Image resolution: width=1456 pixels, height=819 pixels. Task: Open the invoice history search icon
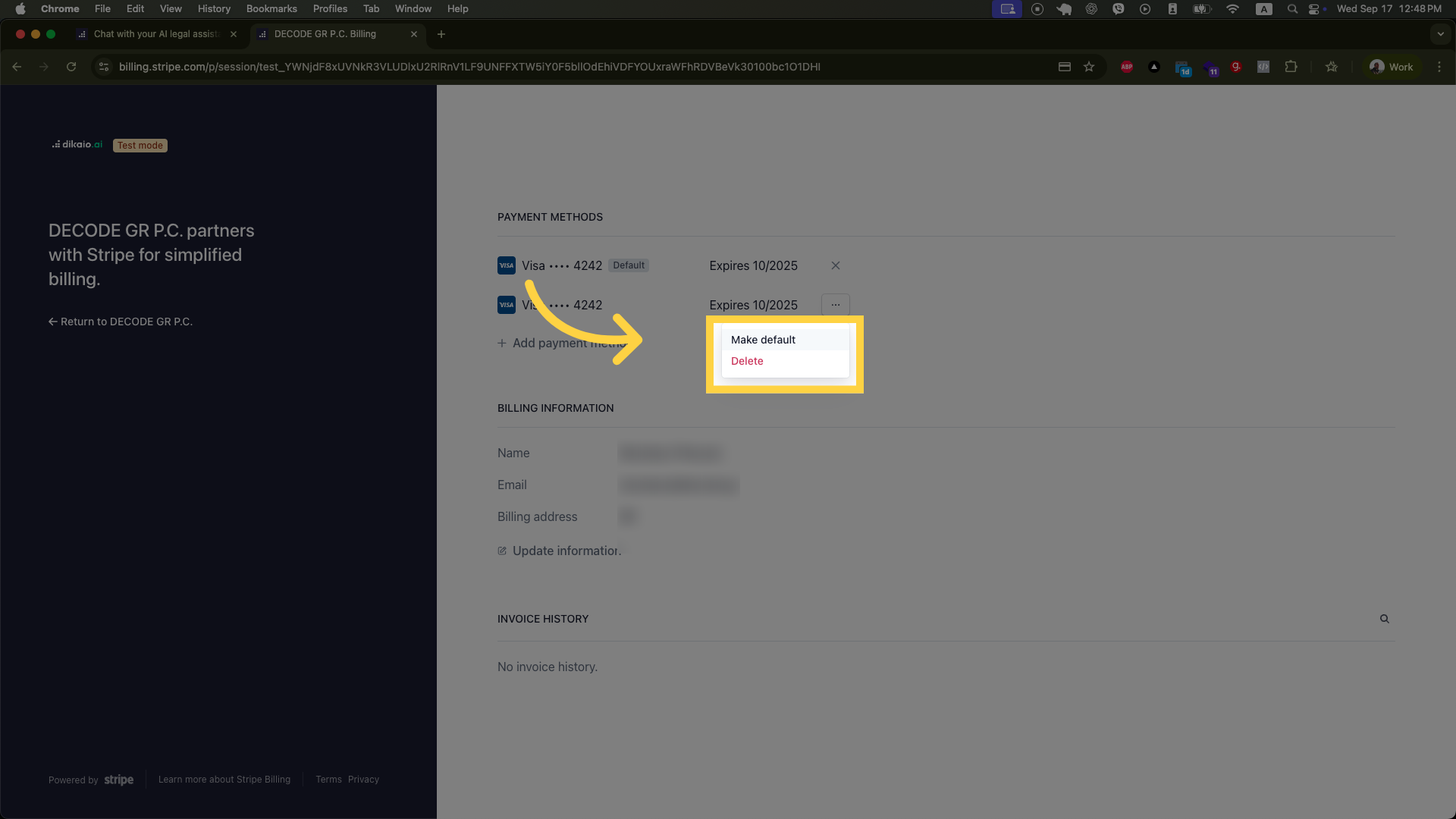1385,619
